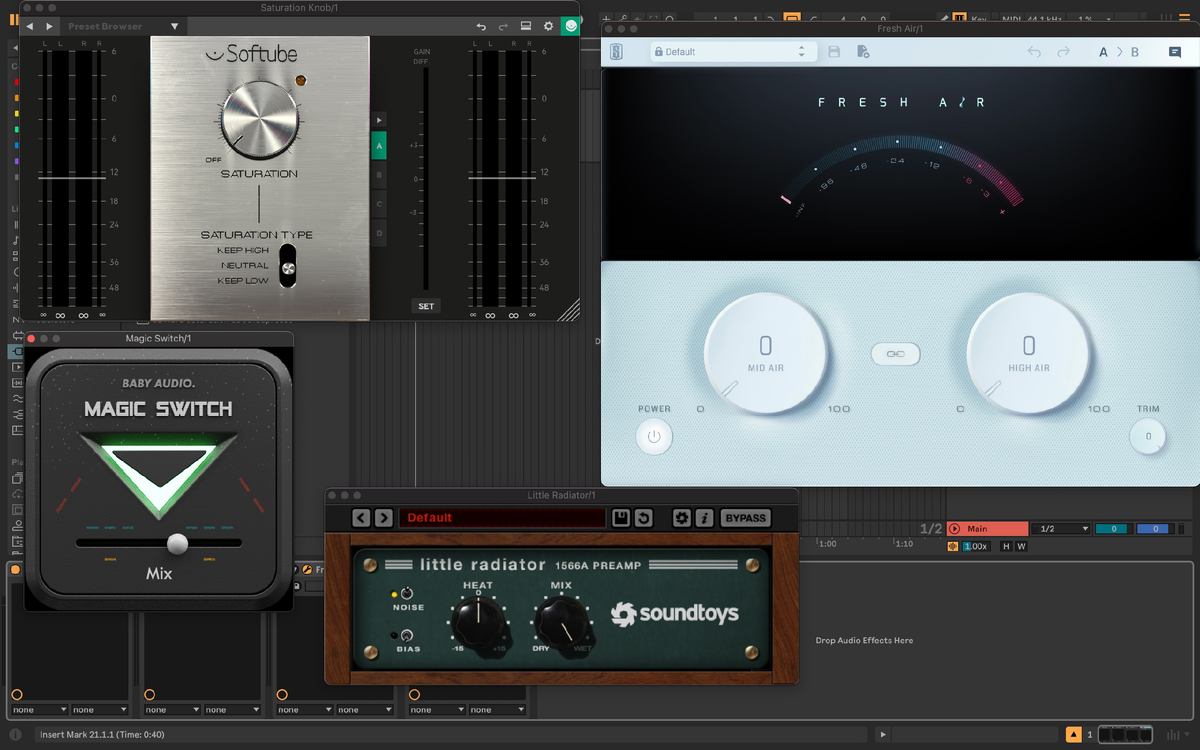The height and width of the screenshot is (750, 1200).
Task: Switch to state A in Fresh Air
Action: [1104, 52]
